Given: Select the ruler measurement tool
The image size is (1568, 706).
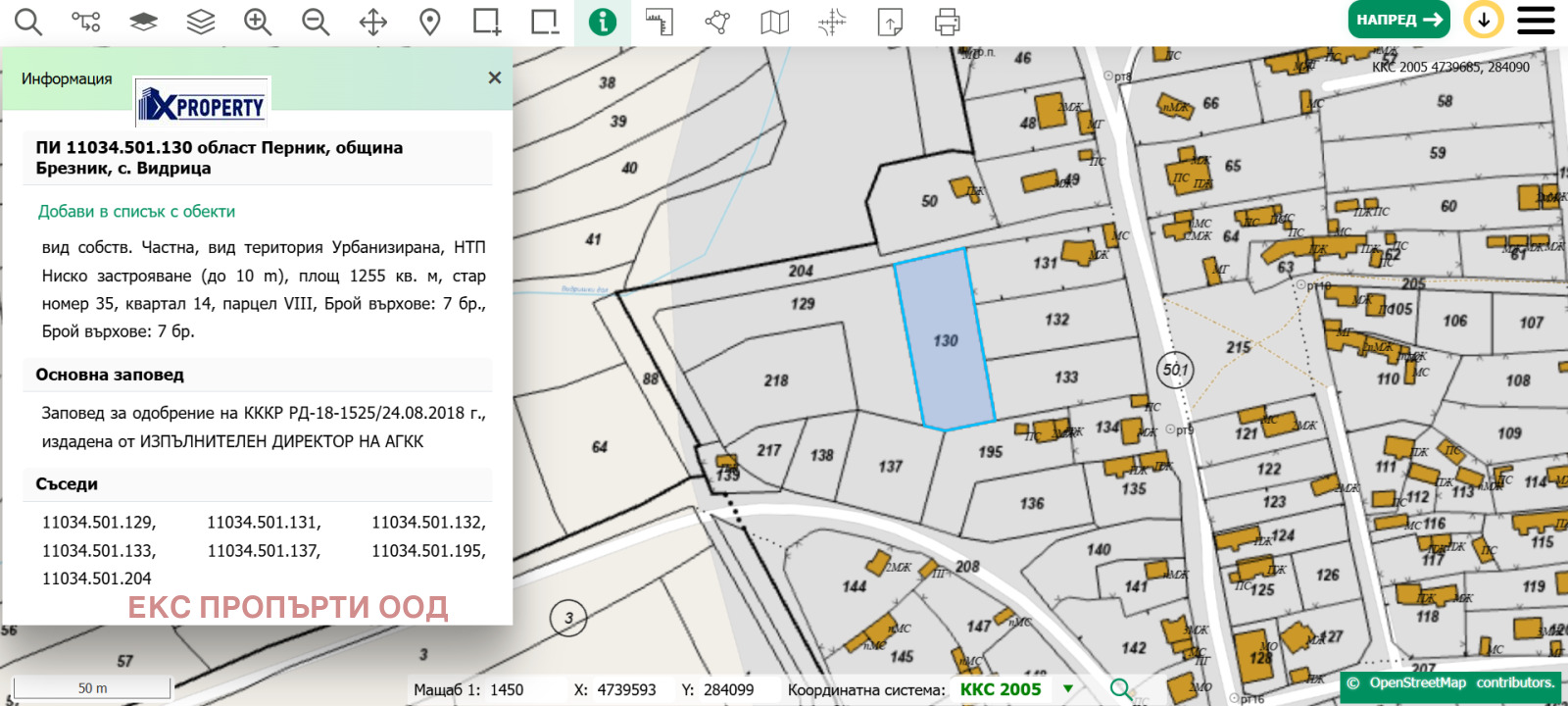Looking at the screenshot, I should click(660, 22).
